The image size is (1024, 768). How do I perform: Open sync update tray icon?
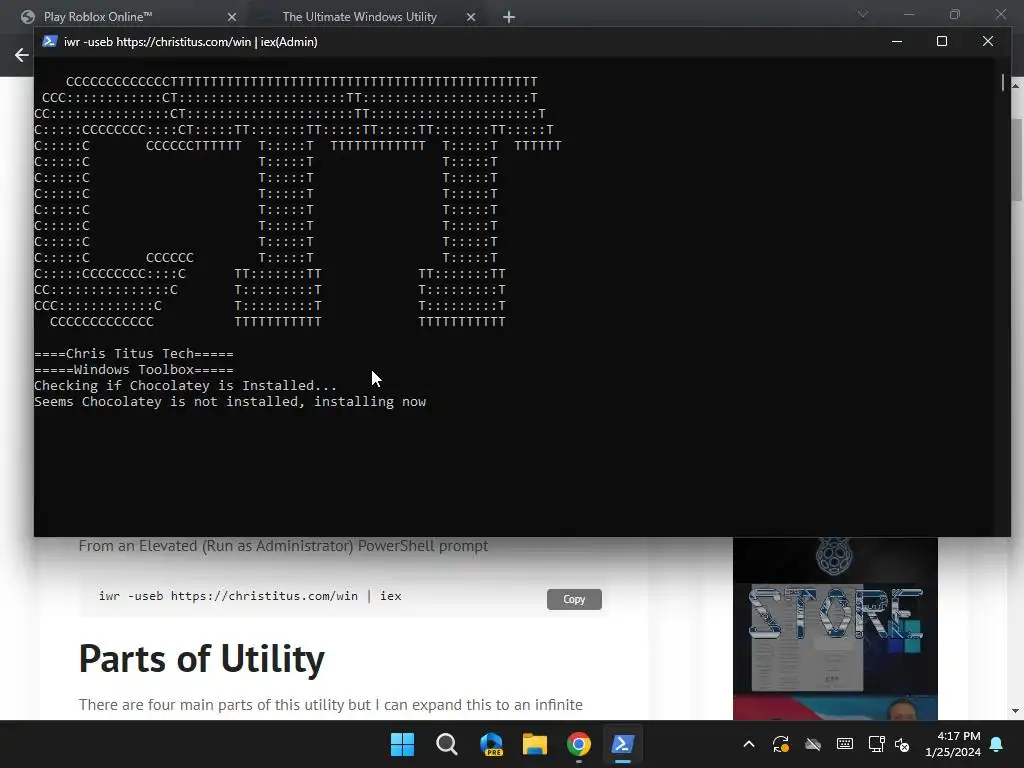click(x=780, y=744)
